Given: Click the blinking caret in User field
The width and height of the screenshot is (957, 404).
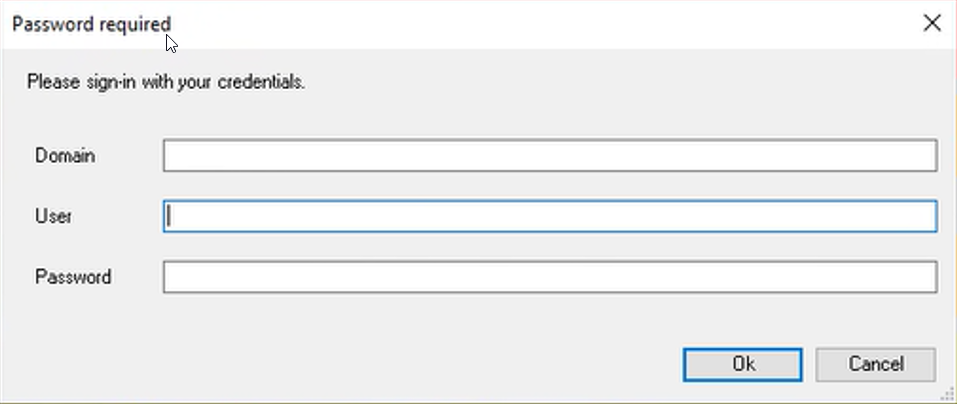Looking at the screenshot, I should pyautogui.click(x=169, y=216).
